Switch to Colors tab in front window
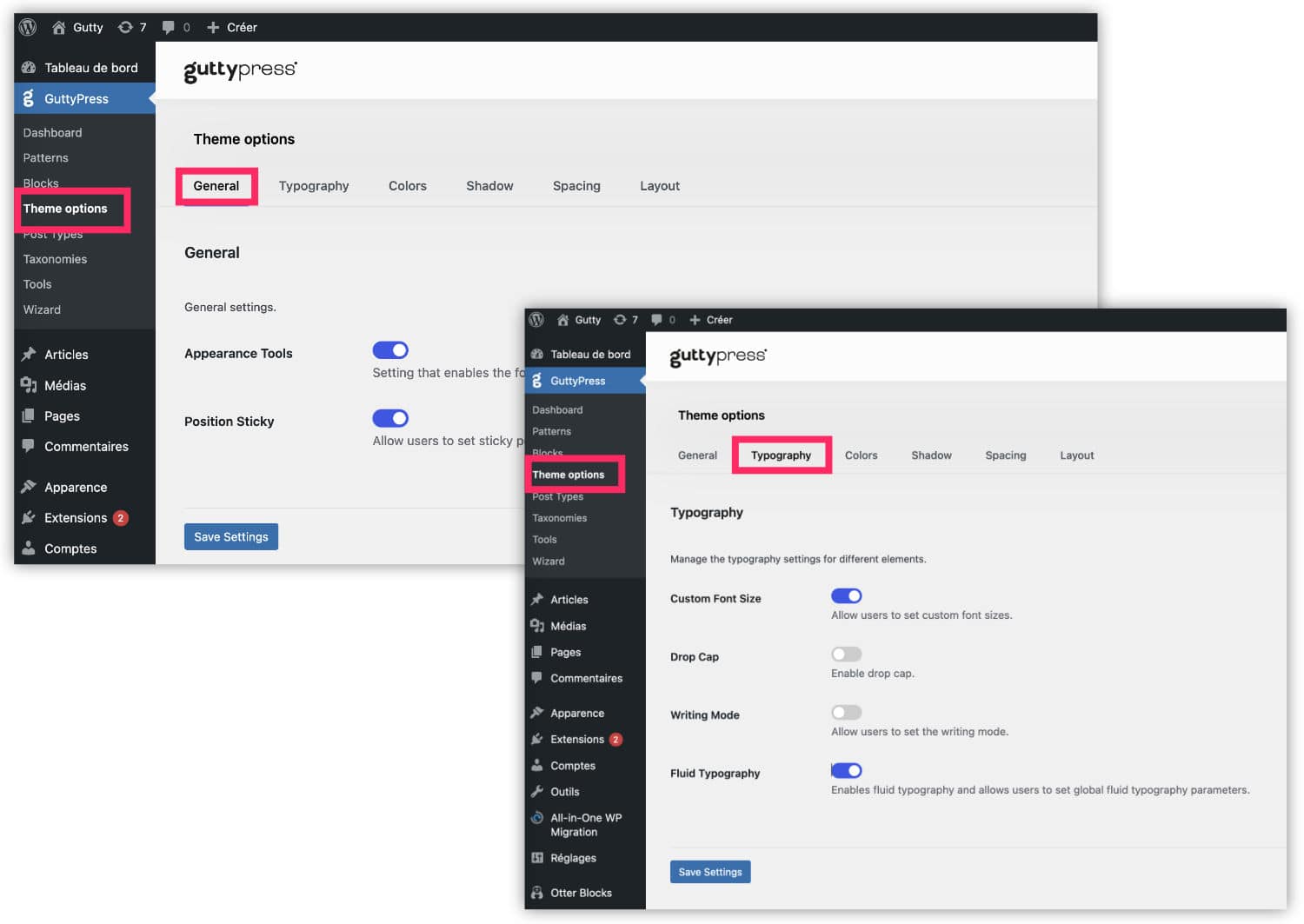 point(861,455)
